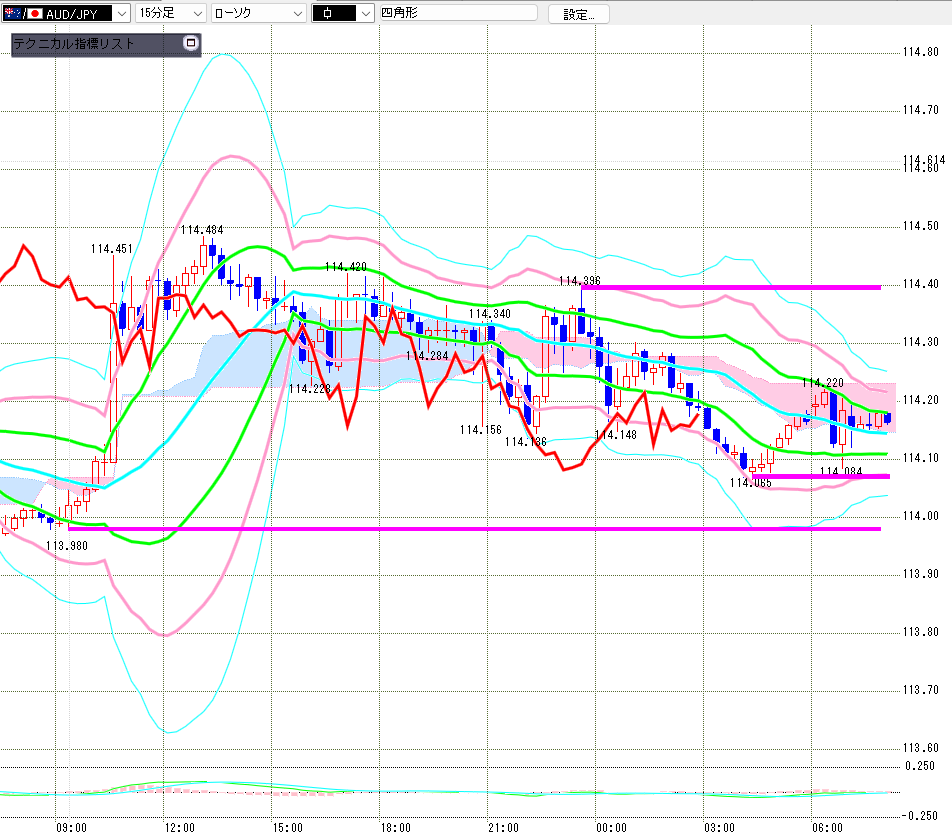Image resolution: width=952 pixels, height=836 pixels.
Task: Click the 114.50 price axis label
Action: tap(920, 226)
